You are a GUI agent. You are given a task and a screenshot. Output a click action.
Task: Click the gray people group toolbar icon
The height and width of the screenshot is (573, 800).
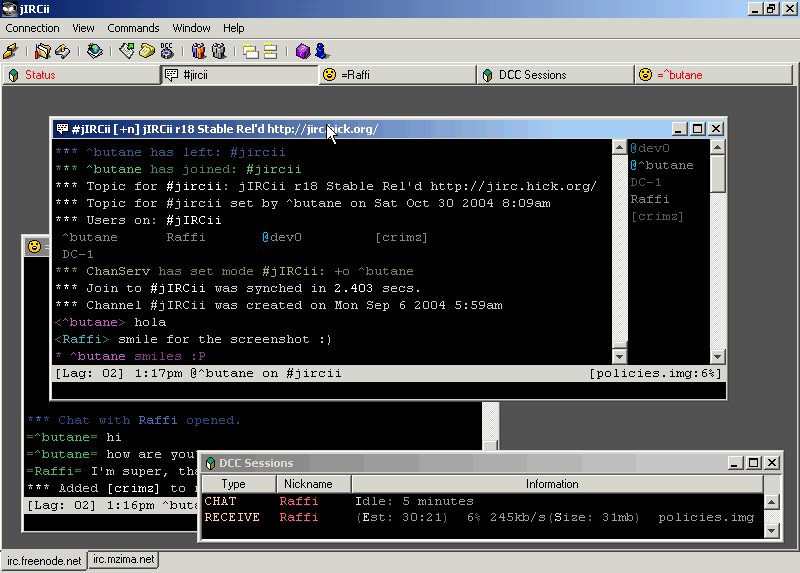218,51
